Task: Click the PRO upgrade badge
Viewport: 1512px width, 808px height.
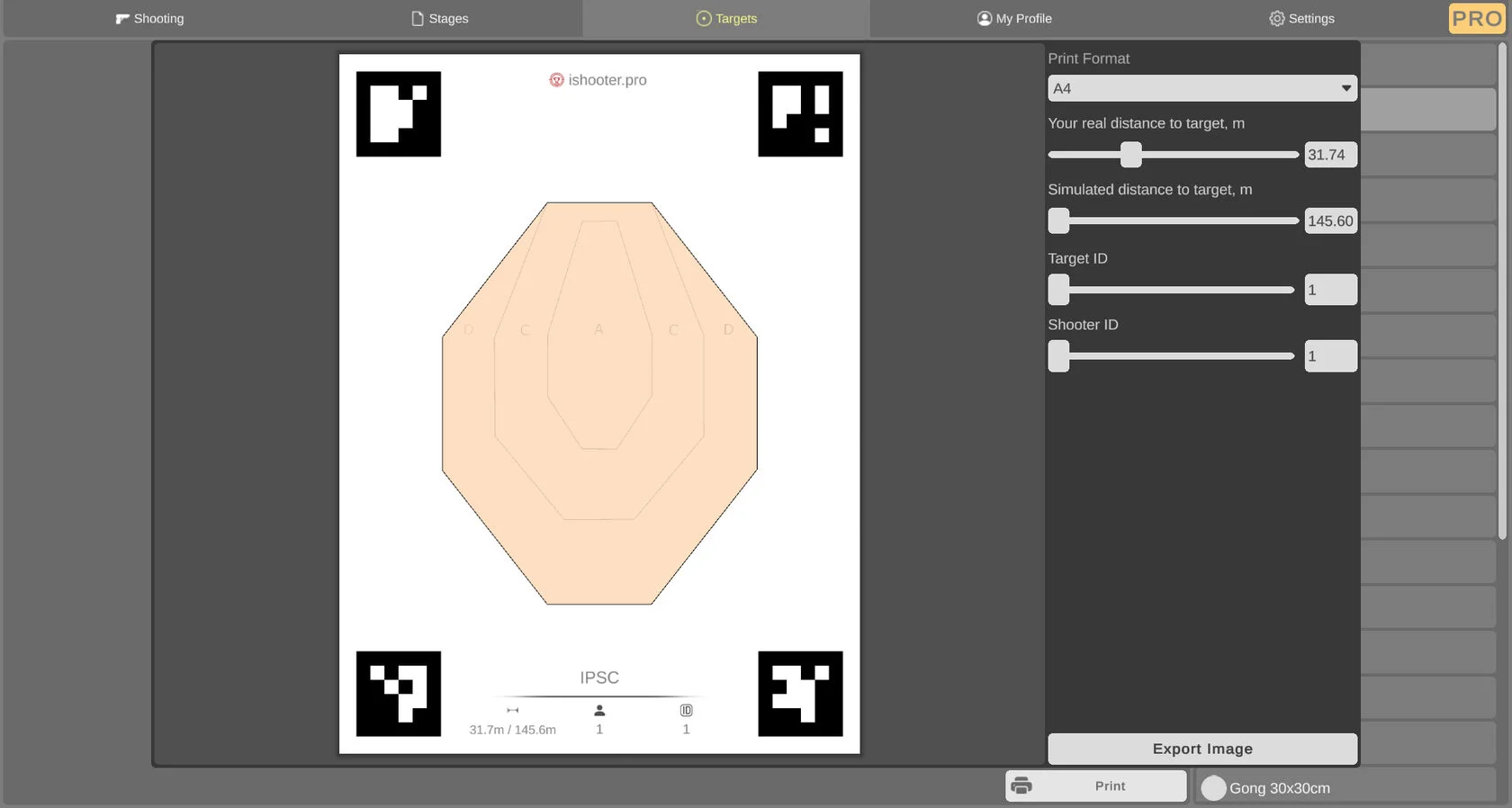Action: (x=1476, y=19)
